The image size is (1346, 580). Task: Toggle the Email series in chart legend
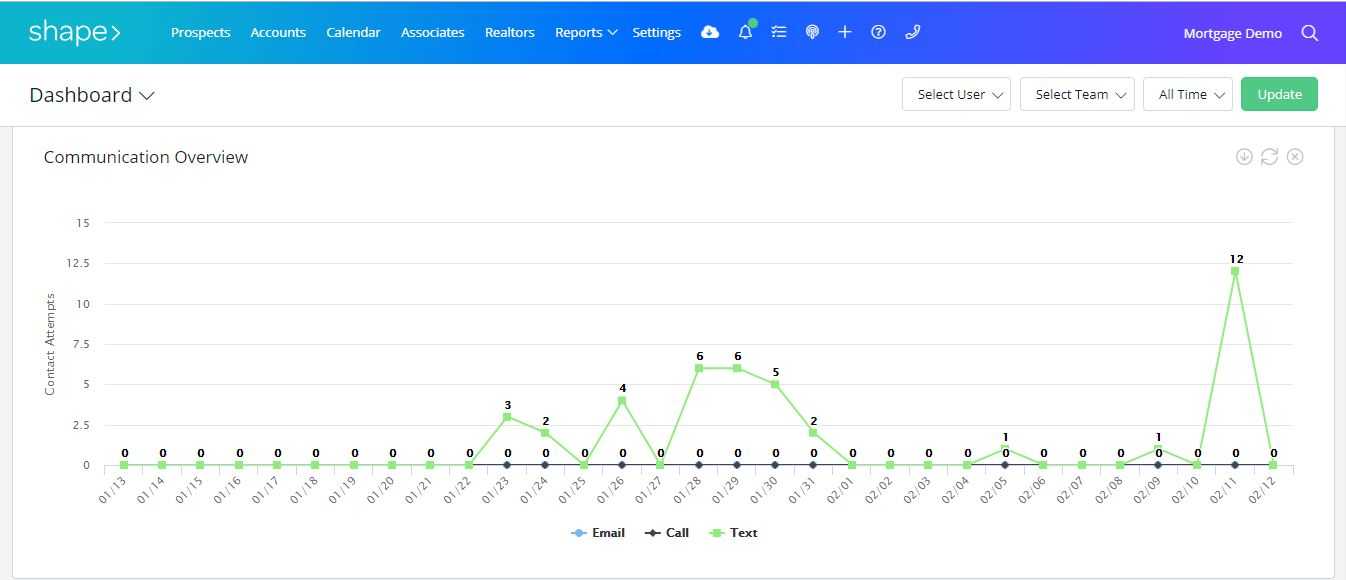coord(598,533)
